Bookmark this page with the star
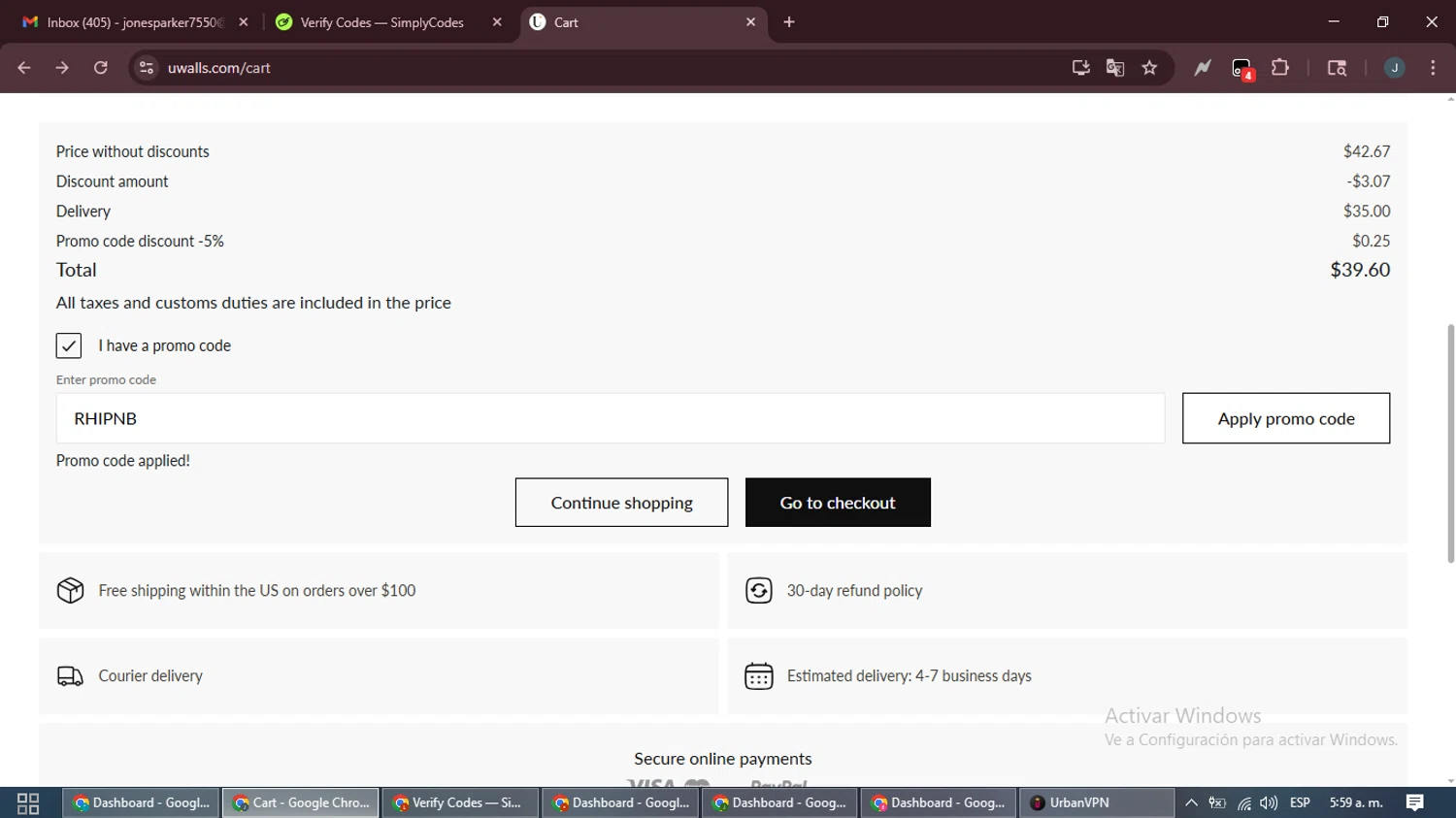Viewport: 1456px width, 818px height. 1150,68
